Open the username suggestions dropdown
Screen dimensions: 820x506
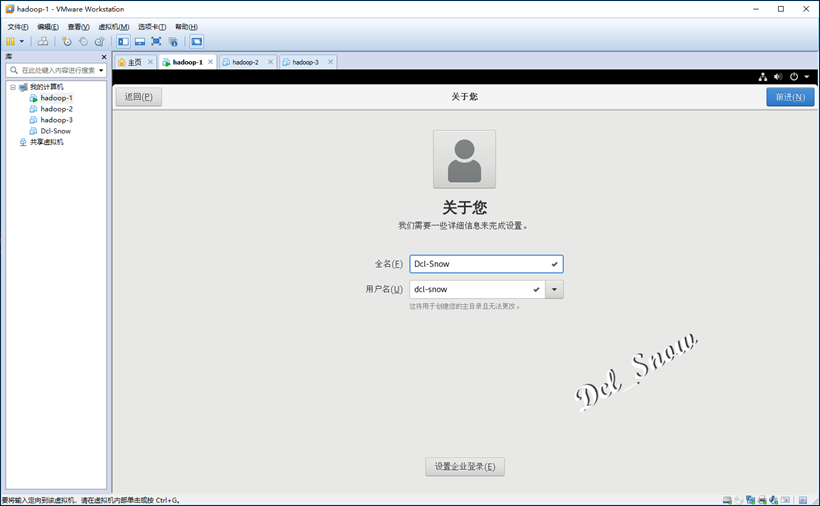coord(554,289)
